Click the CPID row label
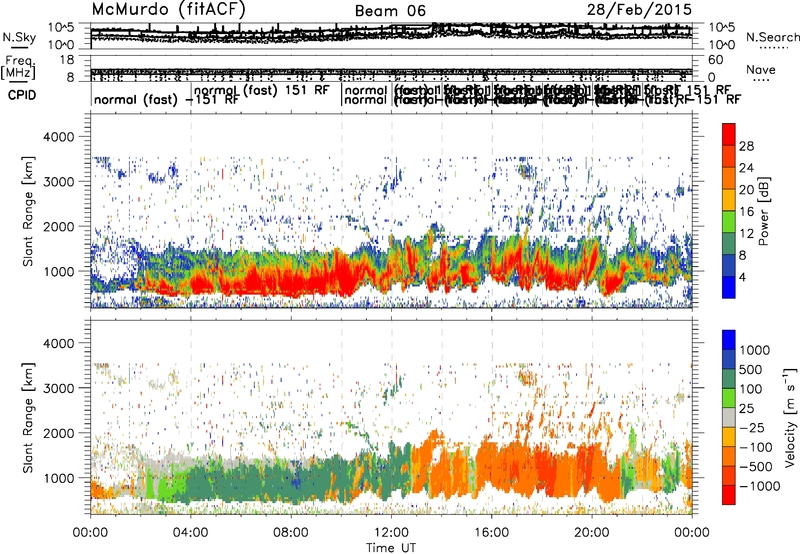 [x=22, y=95]
